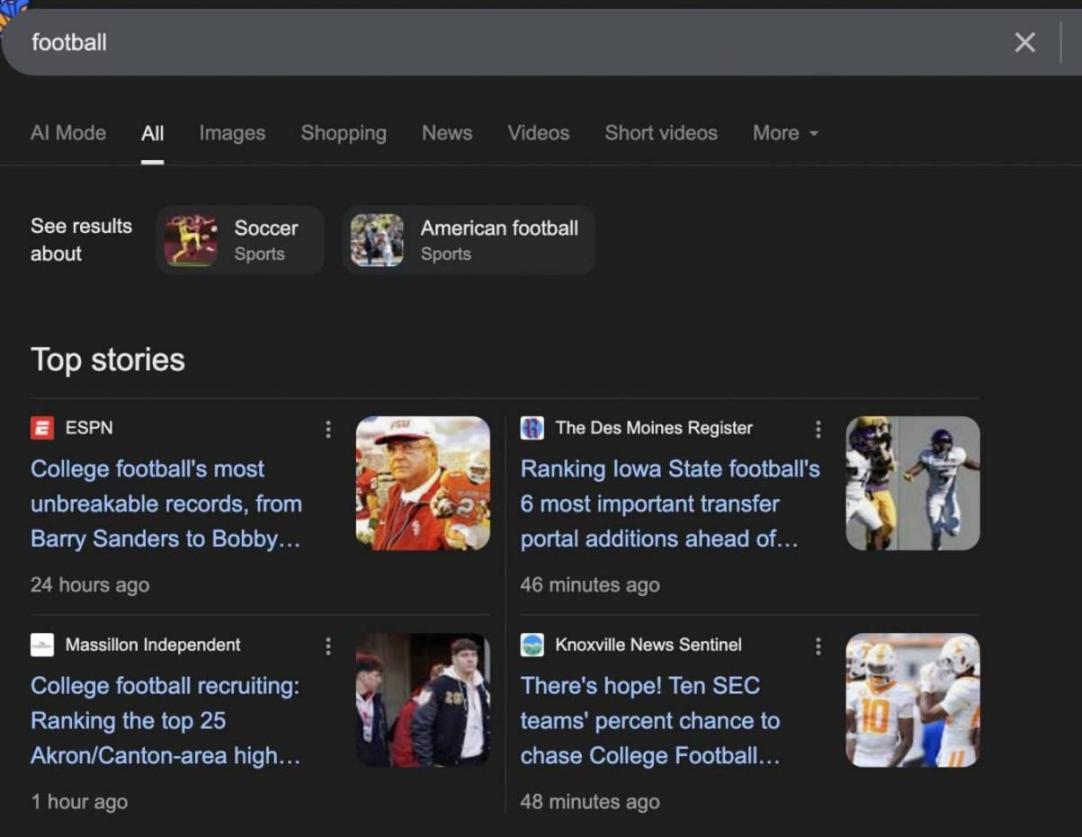This screenshot has height=837, width=1082.
Task: Open ESPN unbreakable records story link
Action: [x=166, y=504]
